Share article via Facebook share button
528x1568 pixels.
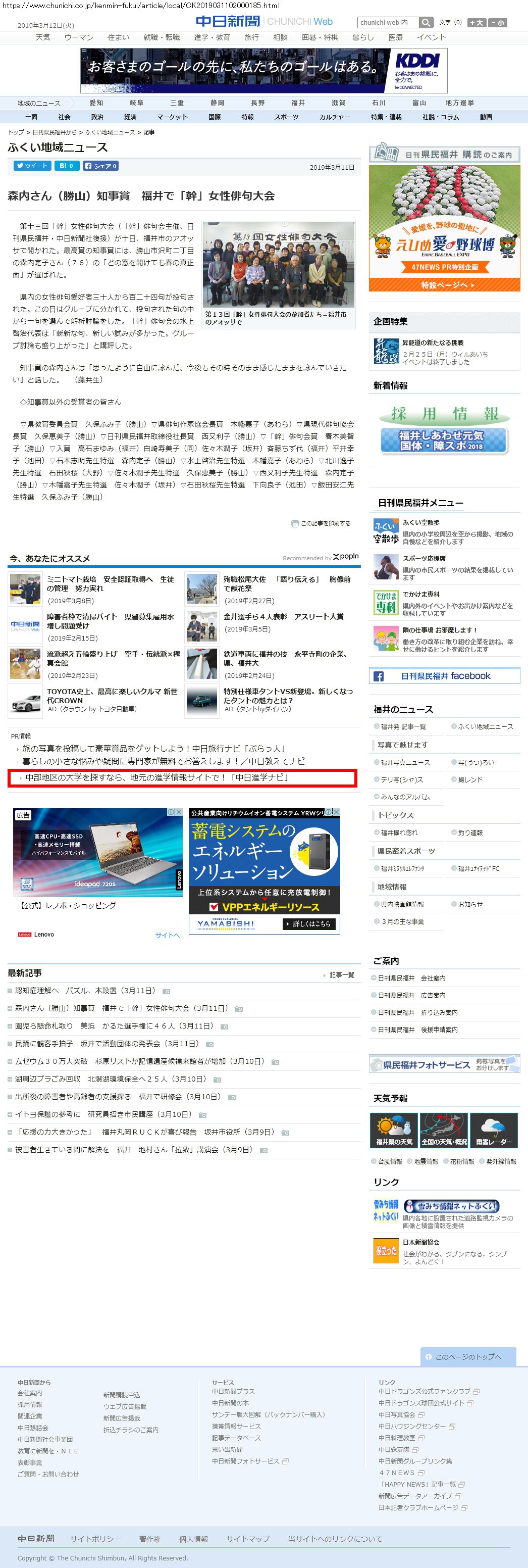[100, 166]
